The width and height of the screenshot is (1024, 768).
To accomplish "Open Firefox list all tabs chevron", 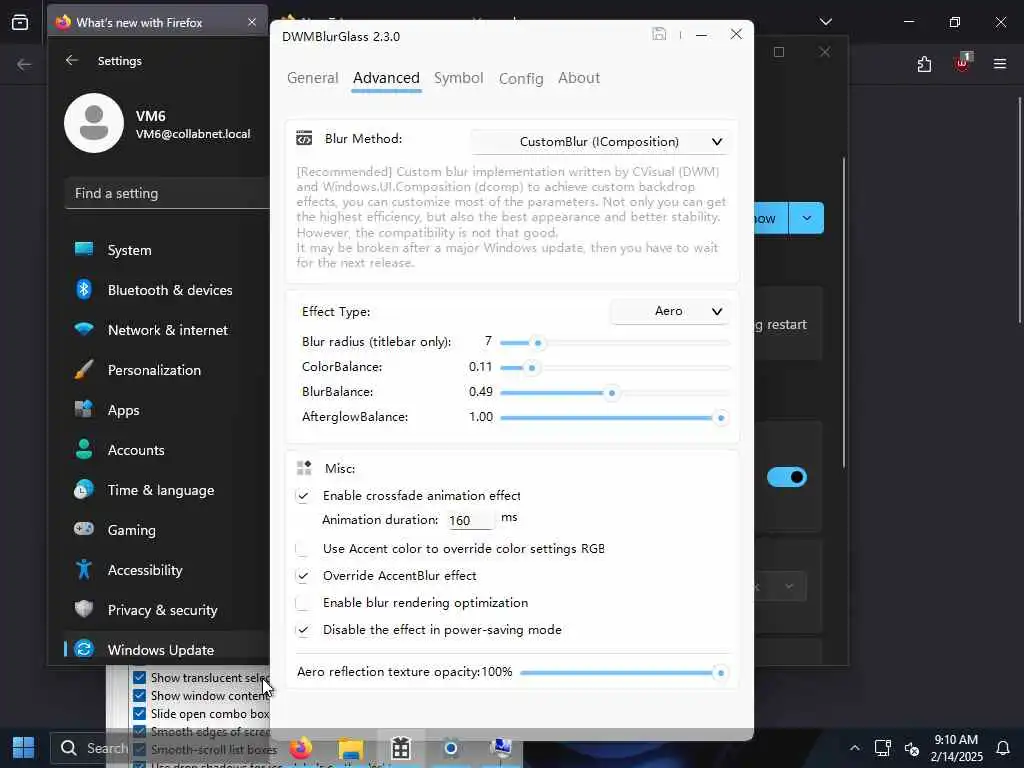I will [x=825, y=22].
